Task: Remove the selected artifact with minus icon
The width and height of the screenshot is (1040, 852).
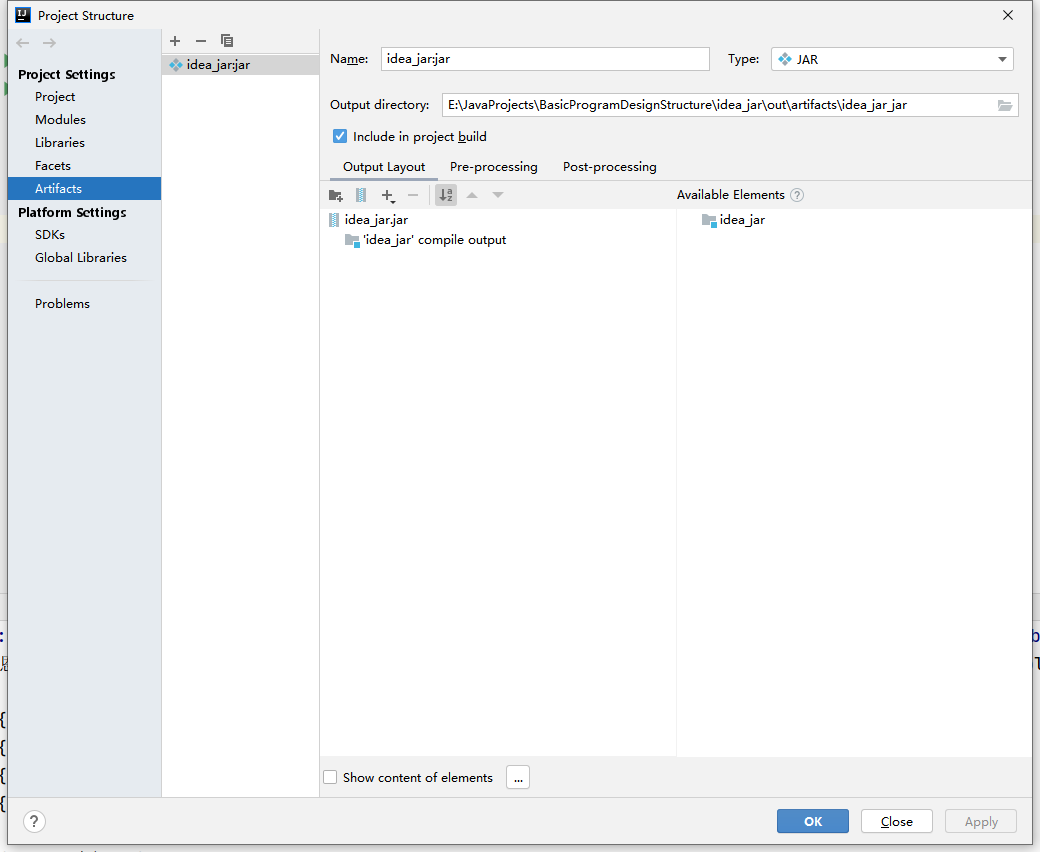Action: click(x=201, y=41)
